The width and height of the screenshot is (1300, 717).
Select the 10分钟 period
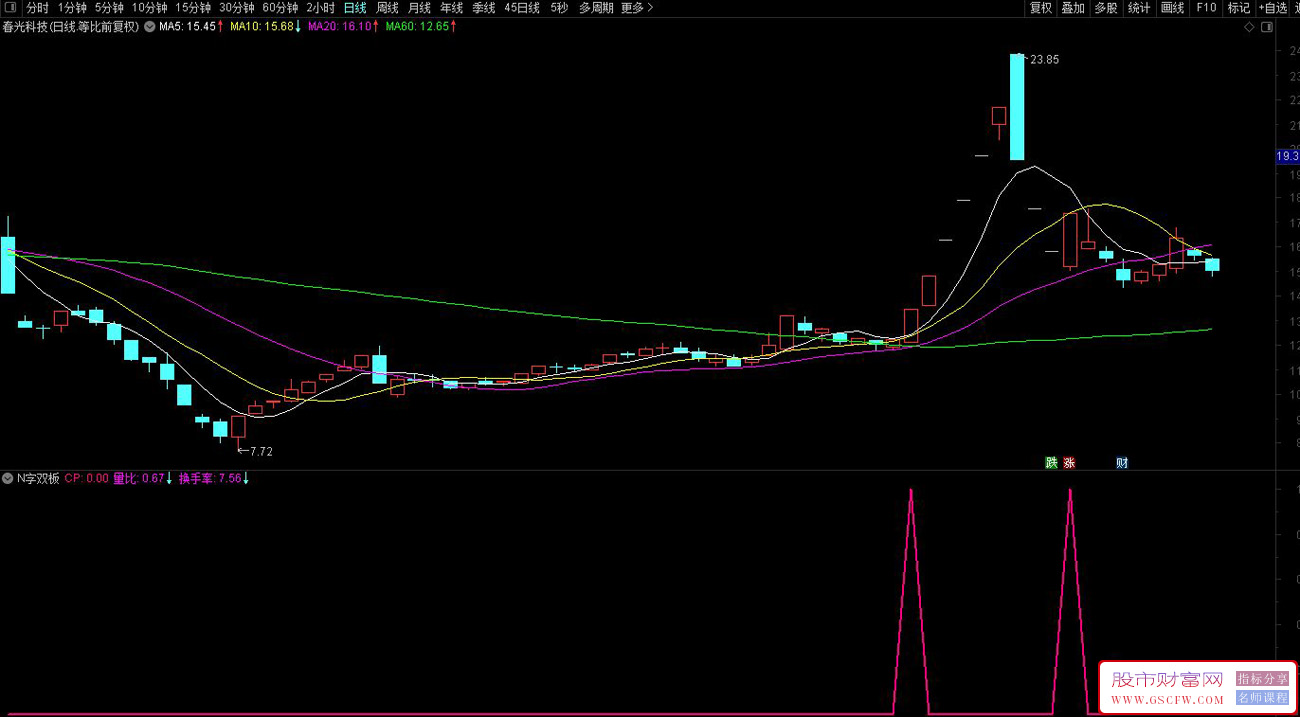click(150, 8)
